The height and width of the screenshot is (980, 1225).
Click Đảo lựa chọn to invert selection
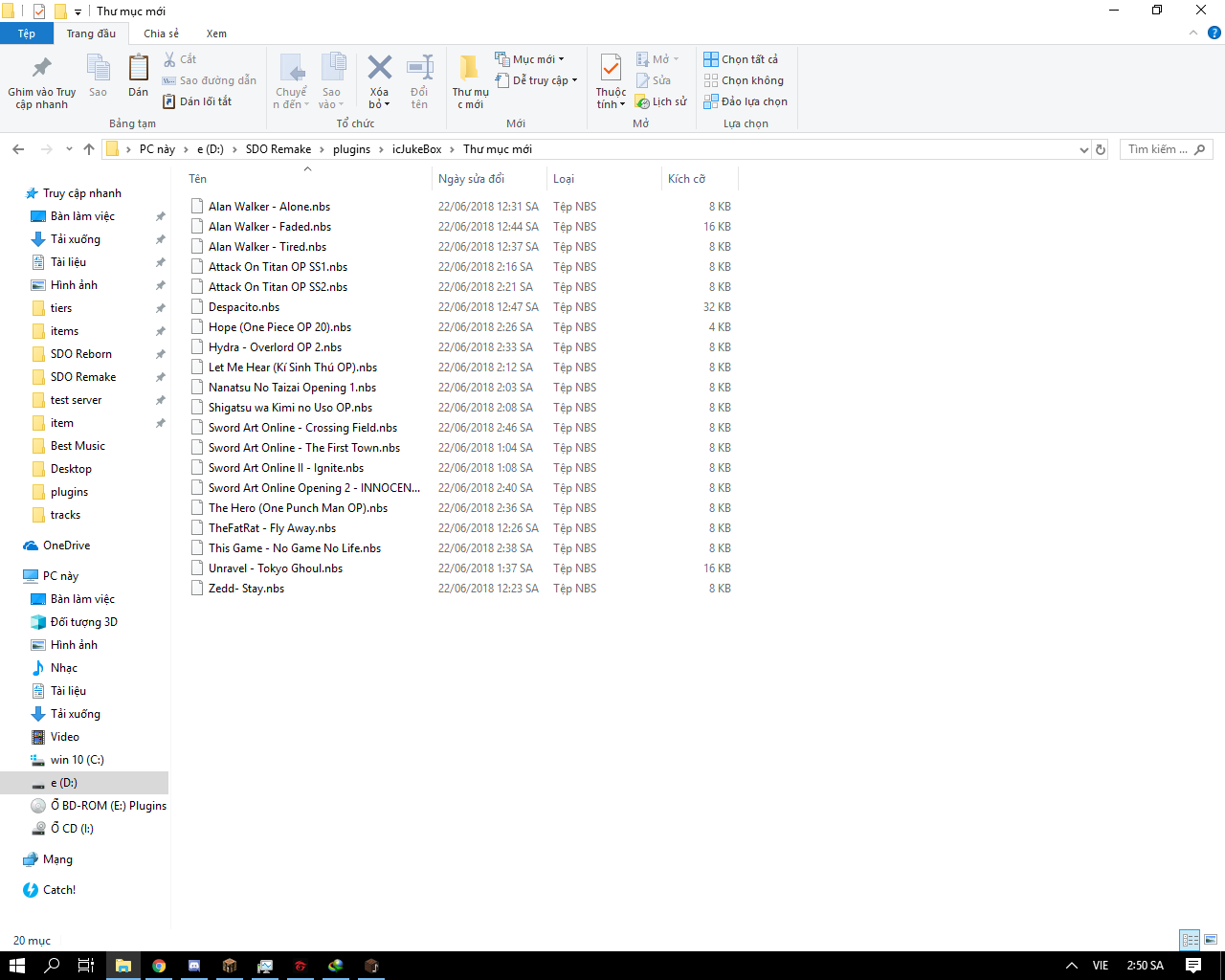point(746,101)
